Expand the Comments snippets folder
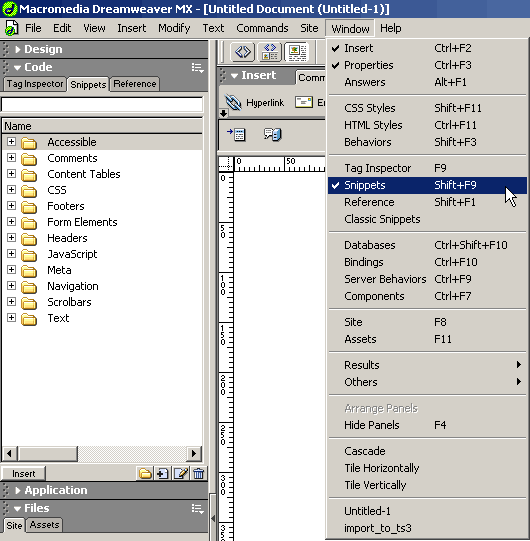This screenshot has width=530, height=541. (11, 157)
